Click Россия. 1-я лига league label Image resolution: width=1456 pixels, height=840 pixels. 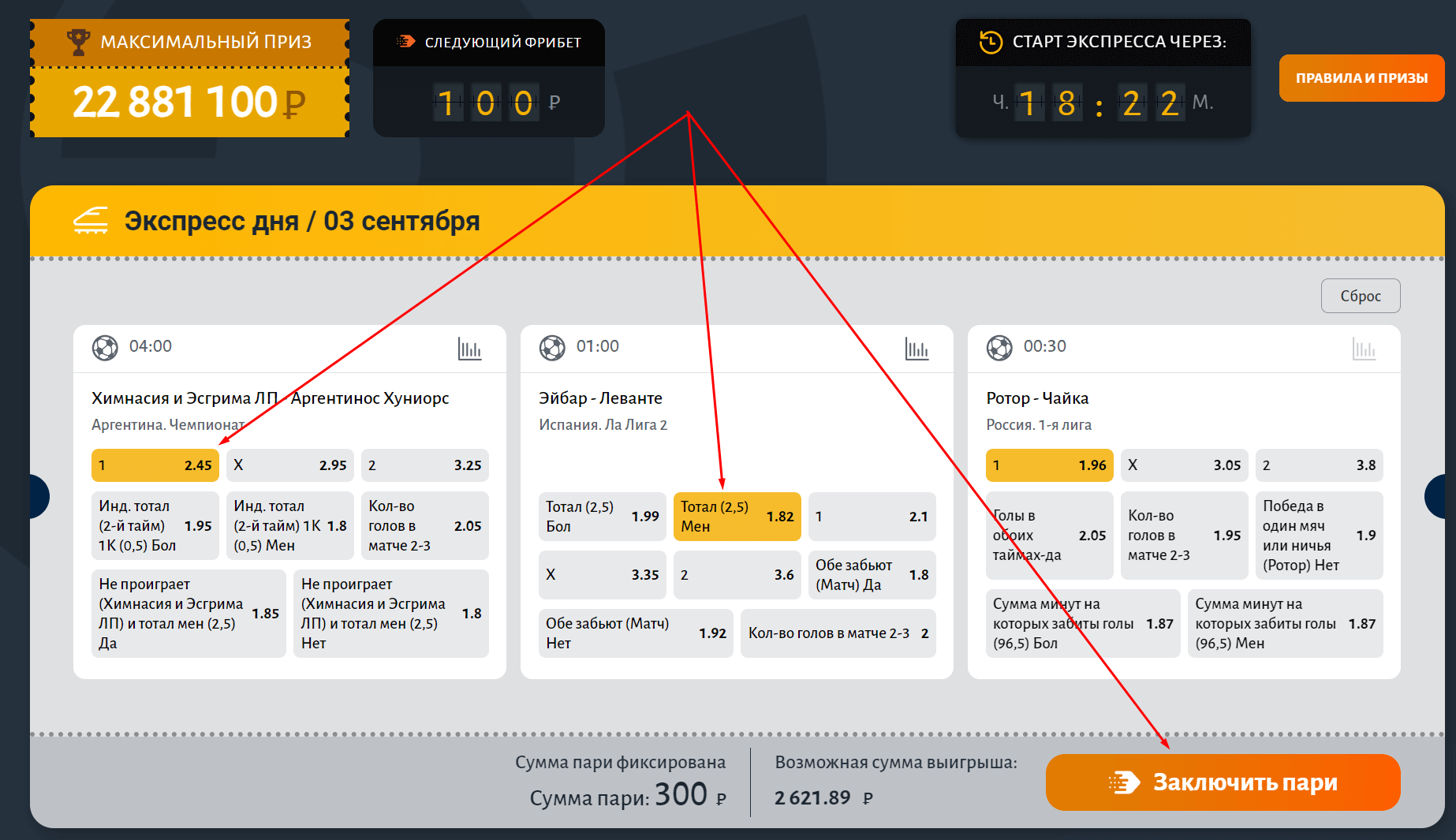(x=1039, y=425)
